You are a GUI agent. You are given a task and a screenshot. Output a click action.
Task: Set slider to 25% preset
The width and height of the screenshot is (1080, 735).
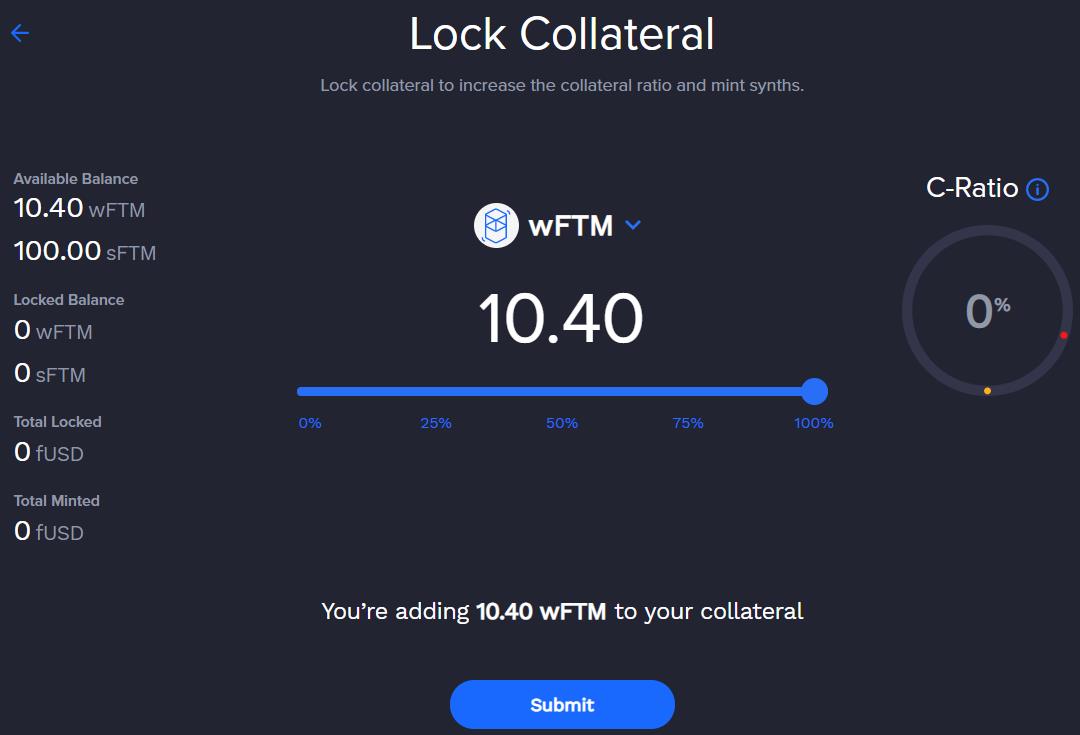click(x=436, y=423)
